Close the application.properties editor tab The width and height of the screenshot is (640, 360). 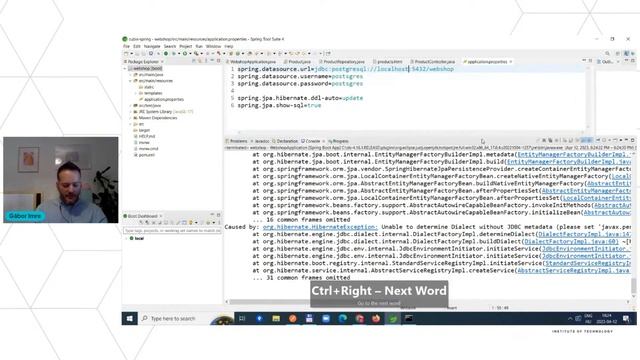tap(511, 62)
